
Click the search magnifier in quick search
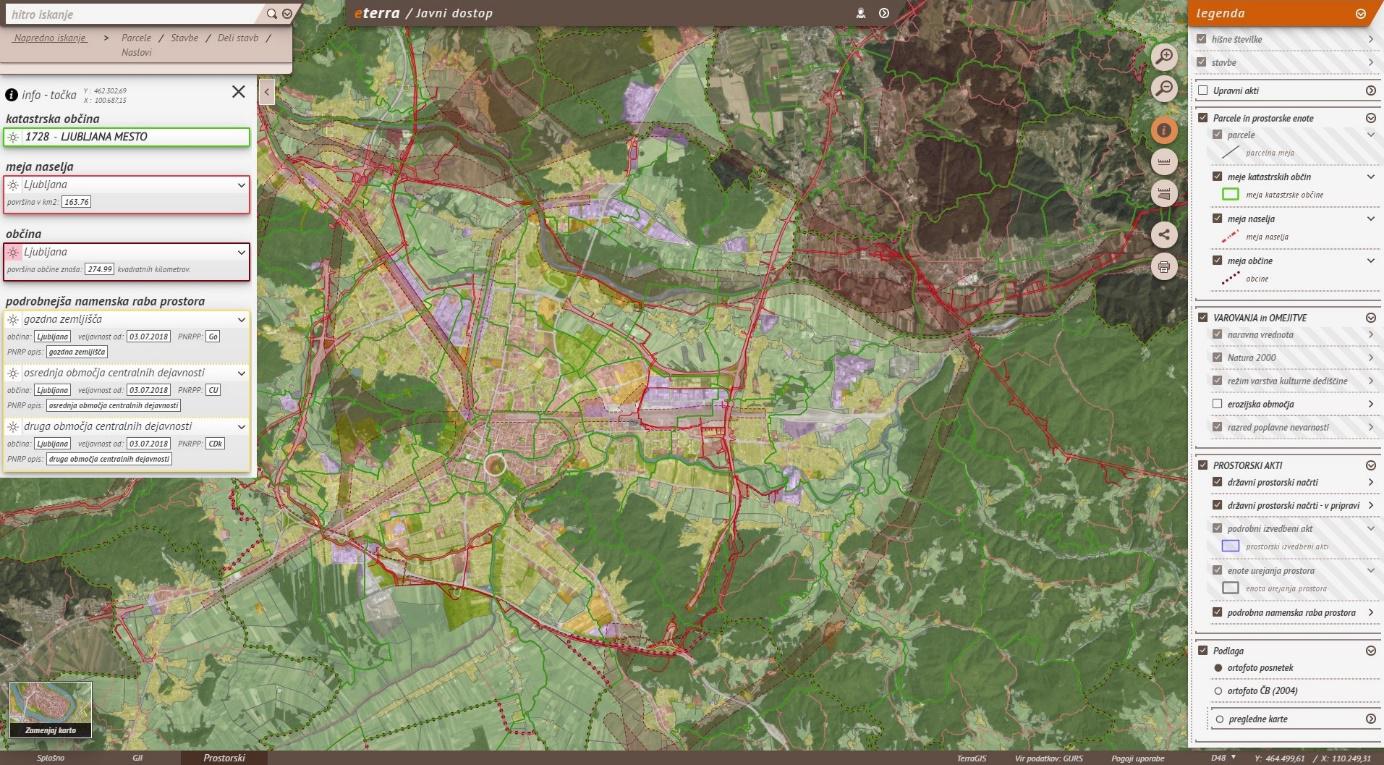click(271, 14)
